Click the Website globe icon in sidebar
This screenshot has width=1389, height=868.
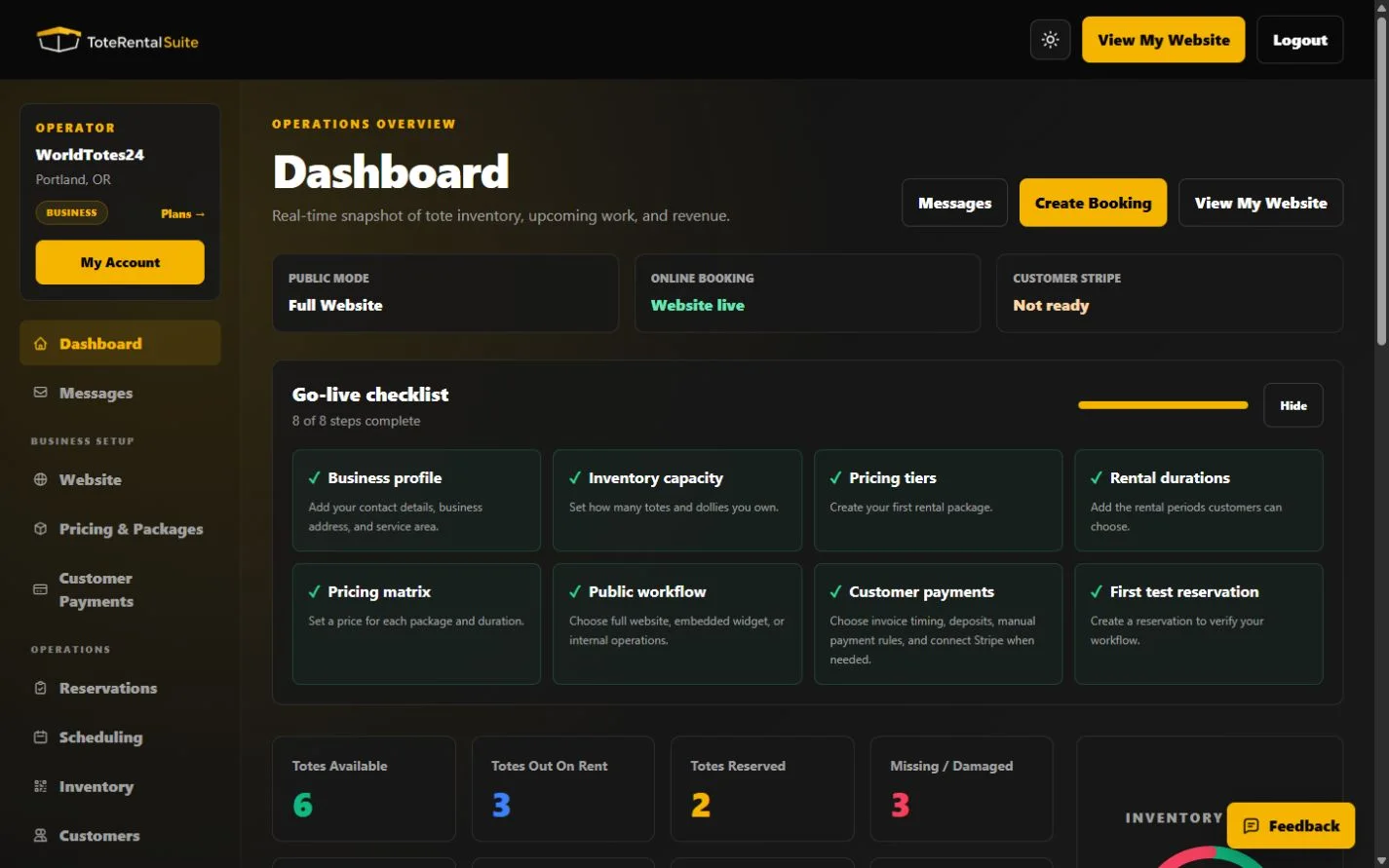pos(40,479)
